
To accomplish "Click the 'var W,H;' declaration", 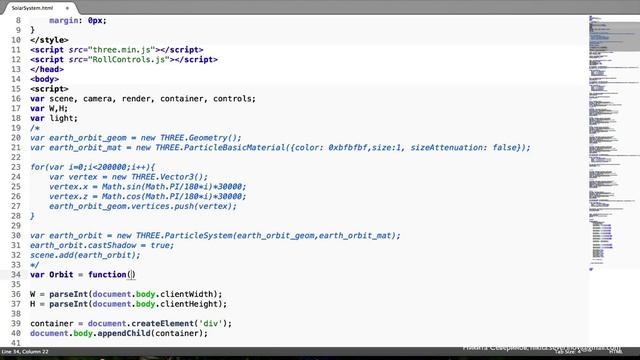I will click(x=49, y=109).
